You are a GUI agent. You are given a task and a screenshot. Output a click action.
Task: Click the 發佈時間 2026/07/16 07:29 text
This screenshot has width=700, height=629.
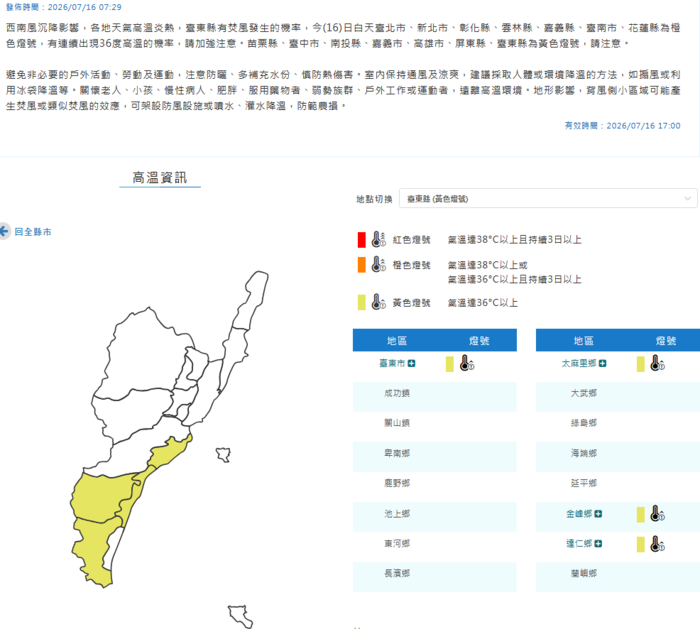(x=63, y=7)
